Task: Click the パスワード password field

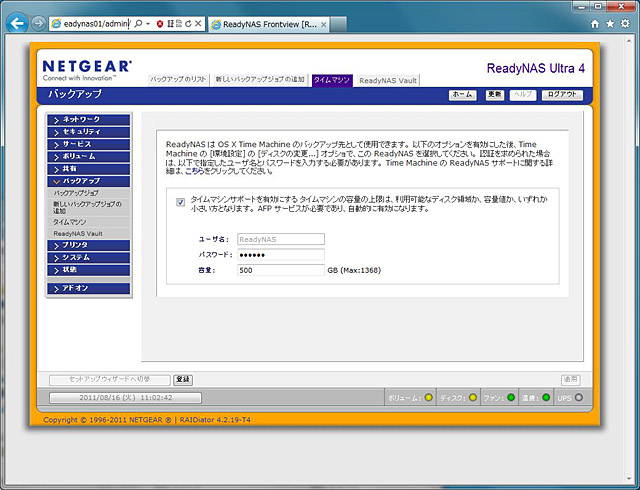Action: click(x=280, y=255)
